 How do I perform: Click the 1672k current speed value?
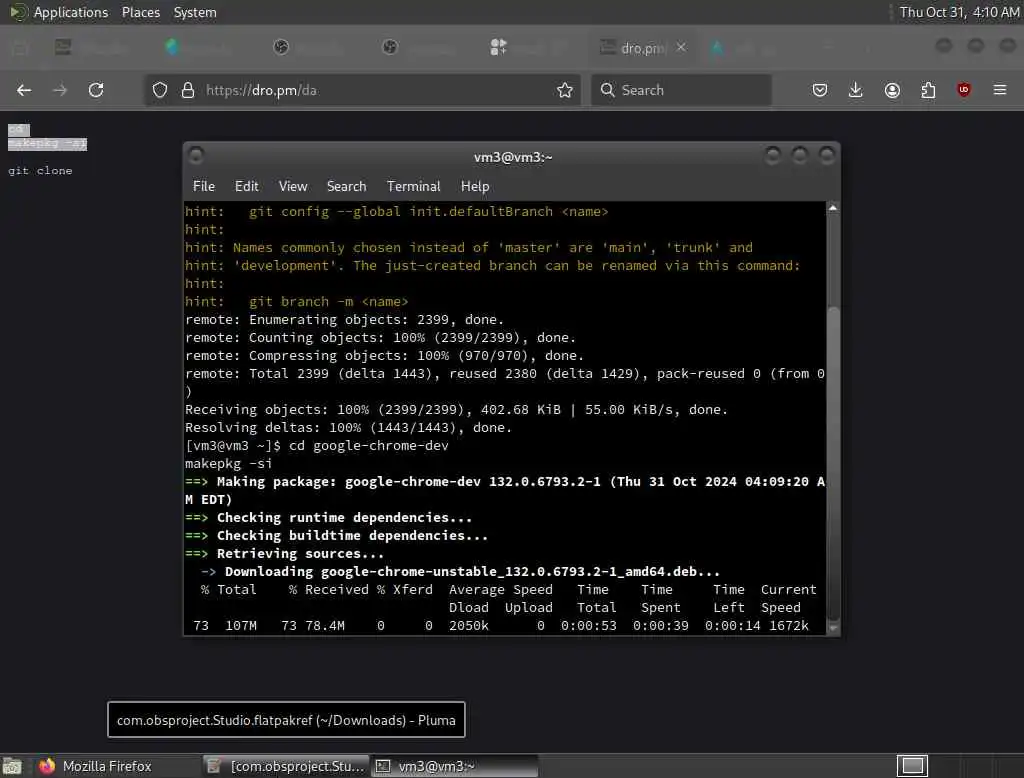click(788, 626)
